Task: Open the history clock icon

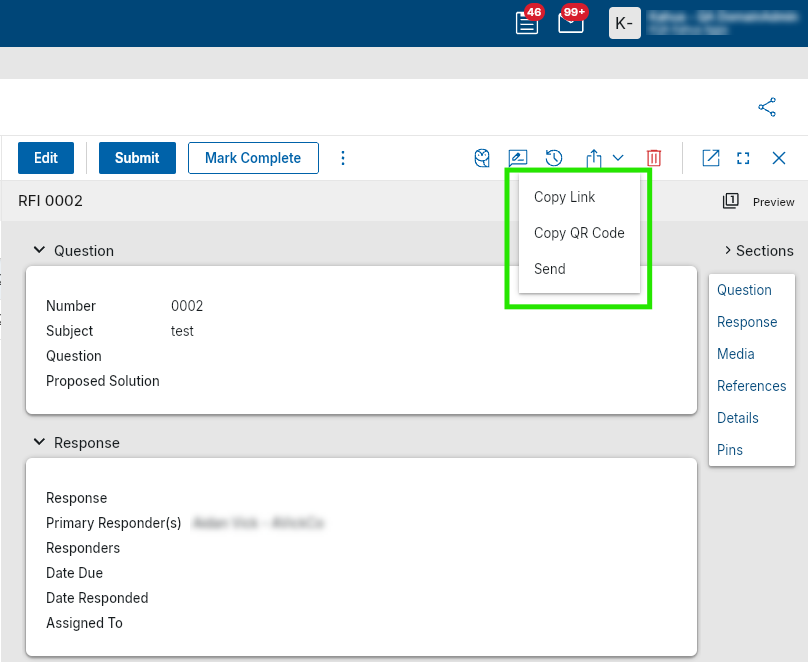Action: click(554, 158)
